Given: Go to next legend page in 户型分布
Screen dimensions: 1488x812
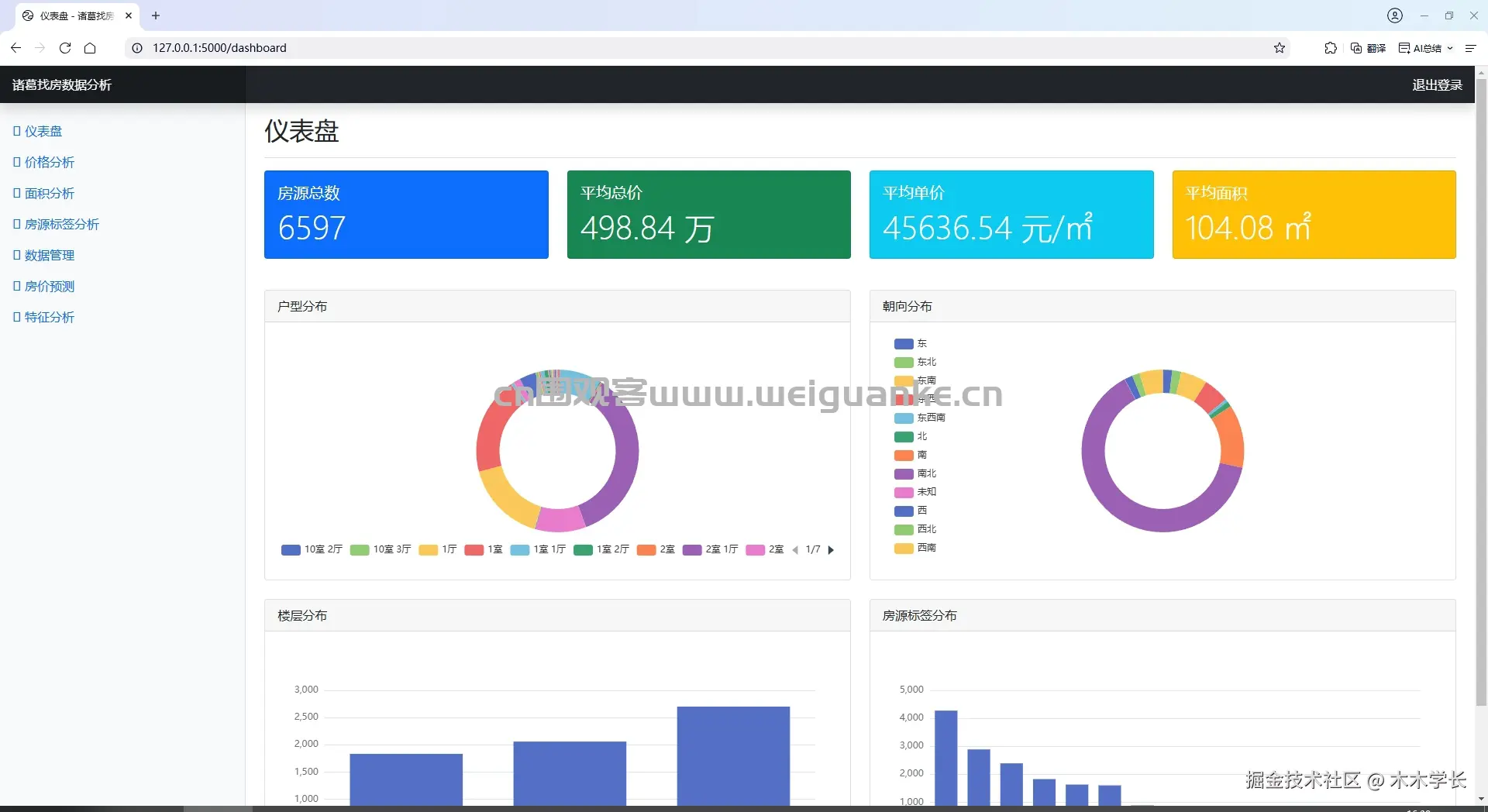Looking at the screenshot, I should (x=831, y=550).
